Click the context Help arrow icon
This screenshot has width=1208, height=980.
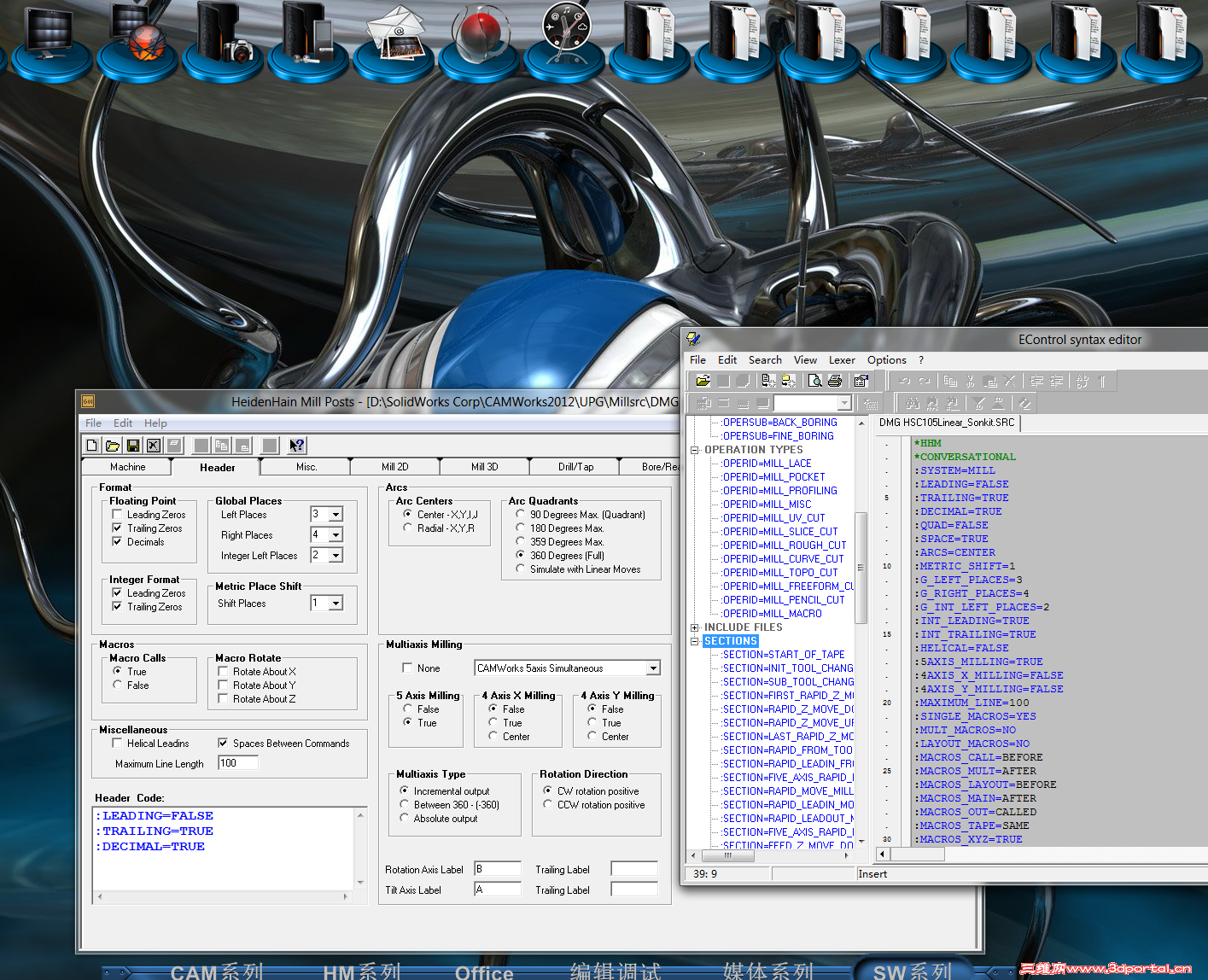[x=296, y=446]
